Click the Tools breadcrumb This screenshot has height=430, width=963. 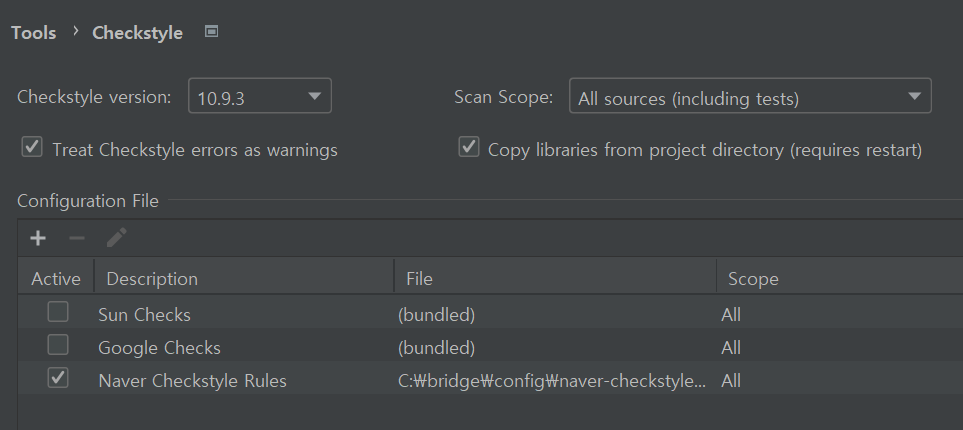(34, 33)
